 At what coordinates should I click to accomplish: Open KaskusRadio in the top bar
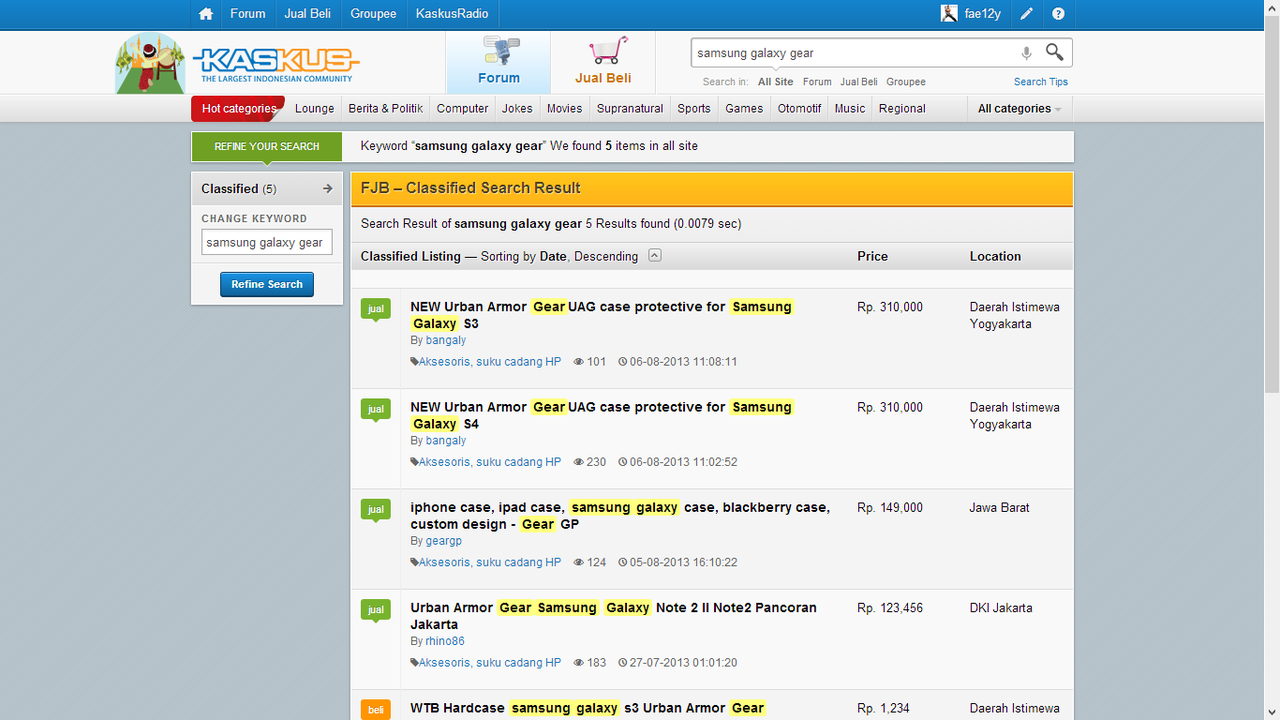tap(452, 14)
